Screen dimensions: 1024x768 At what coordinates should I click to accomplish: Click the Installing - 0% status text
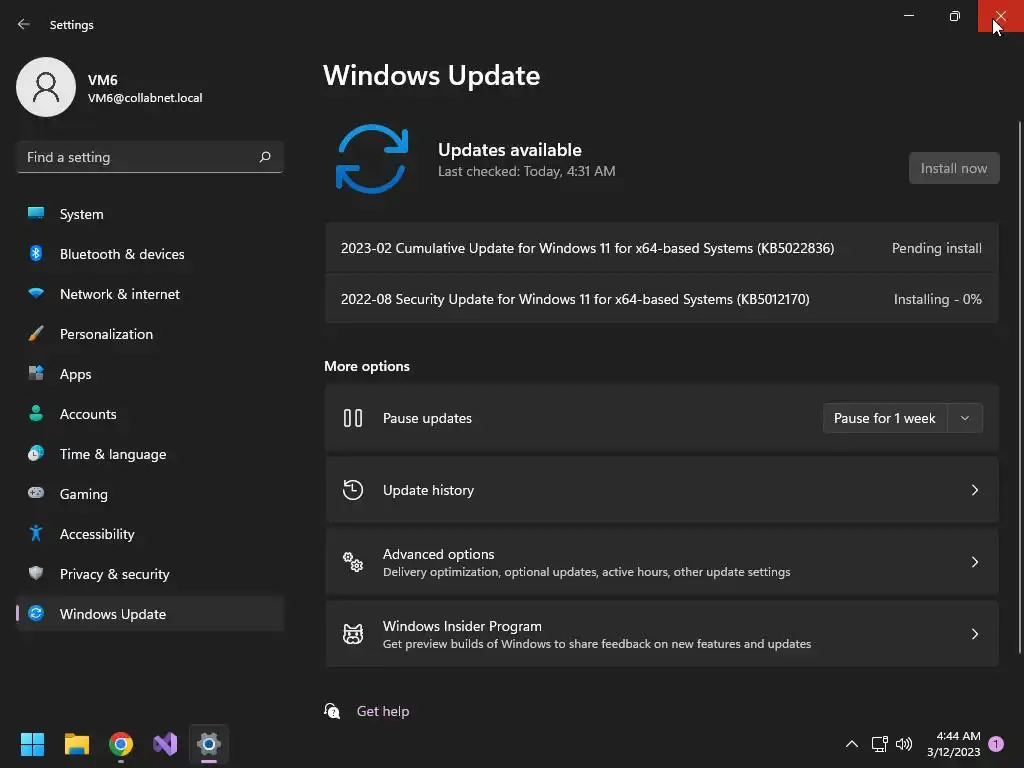click(937, 299)
